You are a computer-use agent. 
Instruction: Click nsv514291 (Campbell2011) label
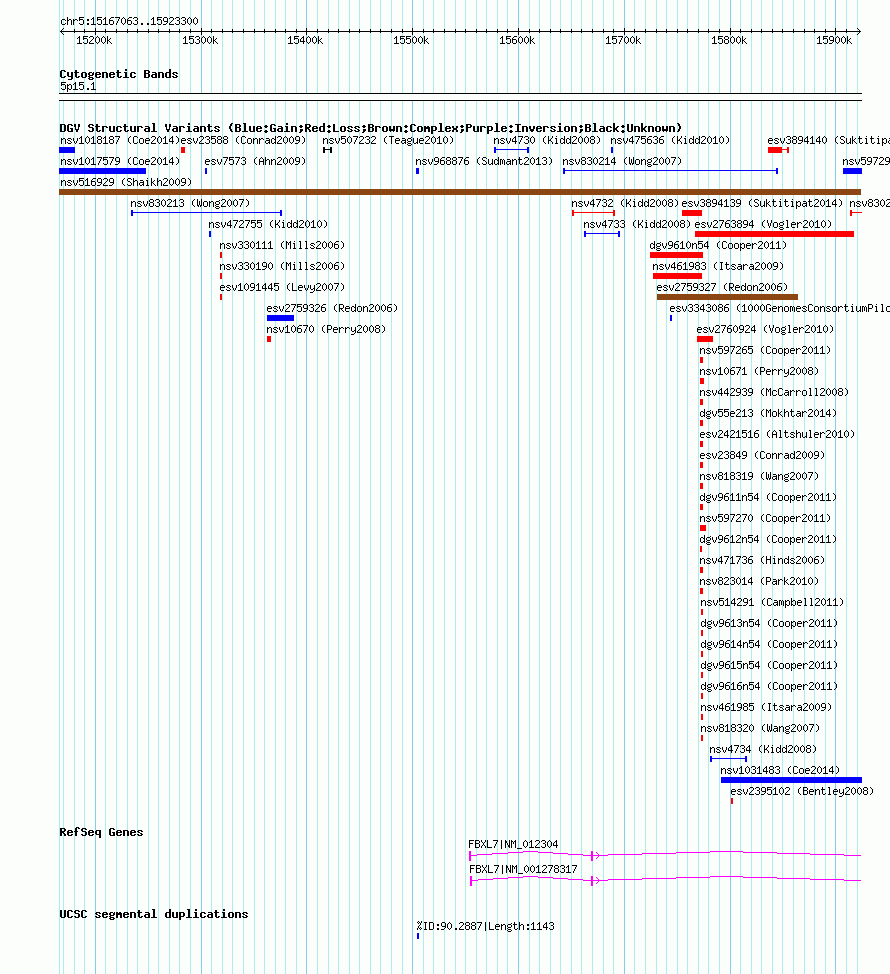(772, 603)
